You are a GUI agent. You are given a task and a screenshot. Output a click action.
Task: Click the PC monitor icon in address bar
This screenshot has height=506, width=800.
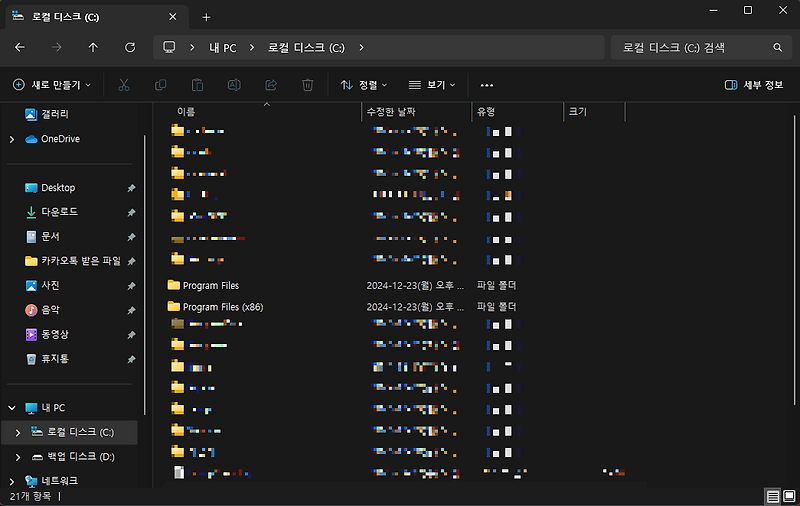169,47
